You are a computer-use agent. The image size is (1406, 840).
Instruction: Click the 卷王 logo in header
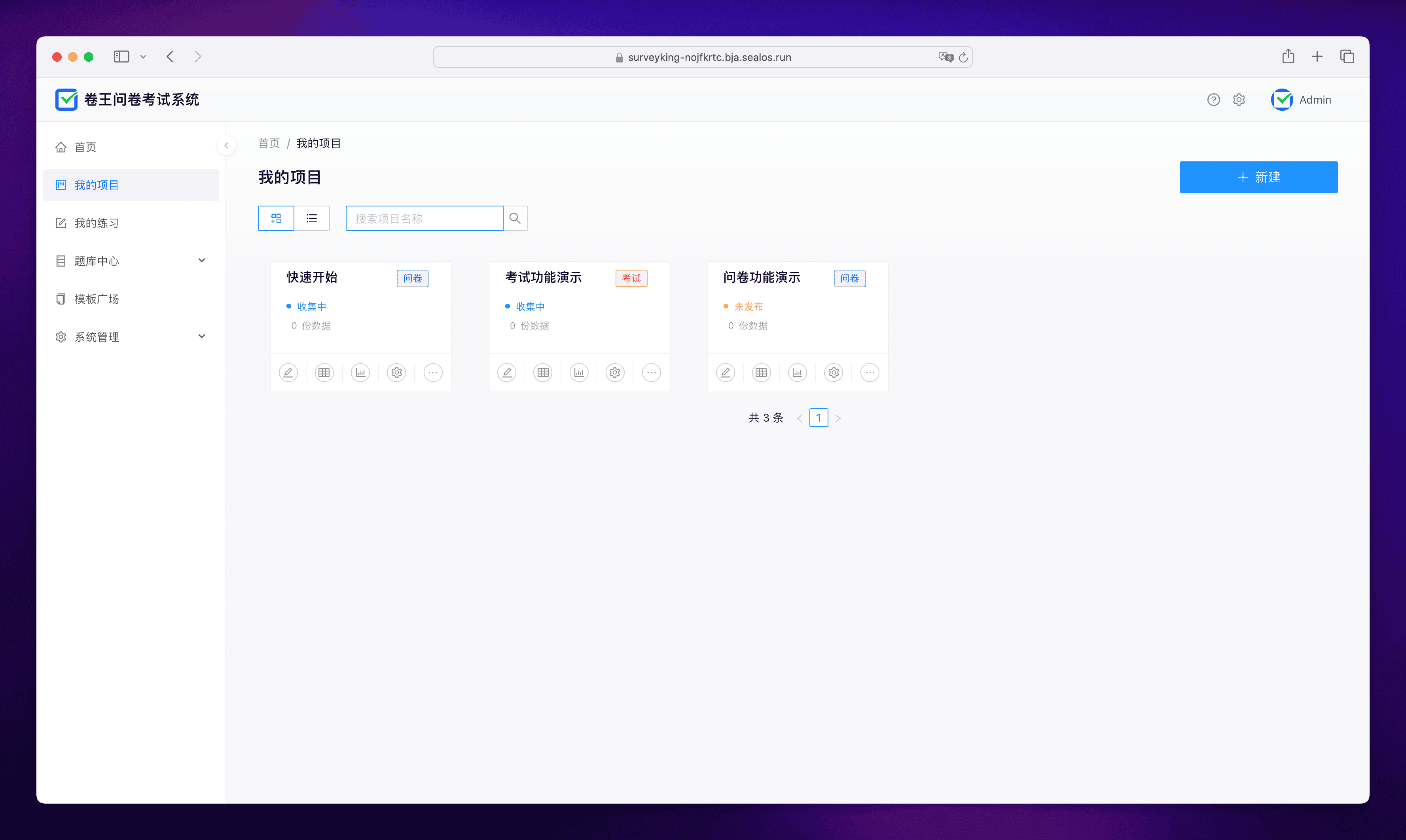coord(66,100)
